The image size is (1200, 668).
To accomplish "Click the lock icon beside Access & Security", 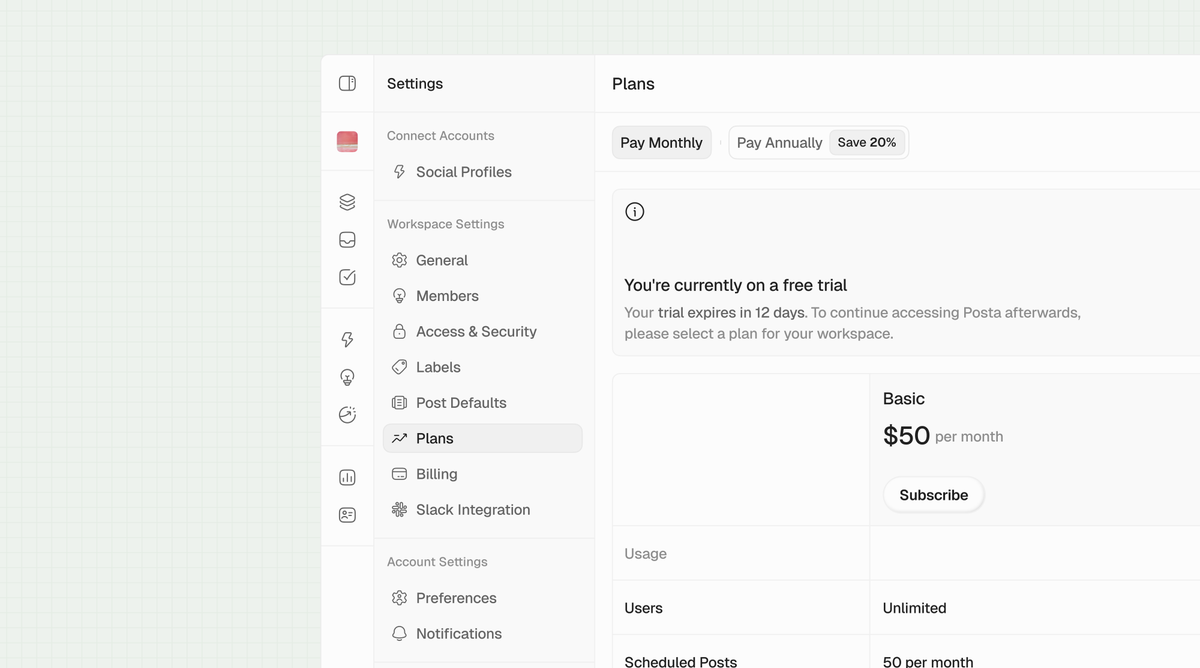I will tap(399, 332).
